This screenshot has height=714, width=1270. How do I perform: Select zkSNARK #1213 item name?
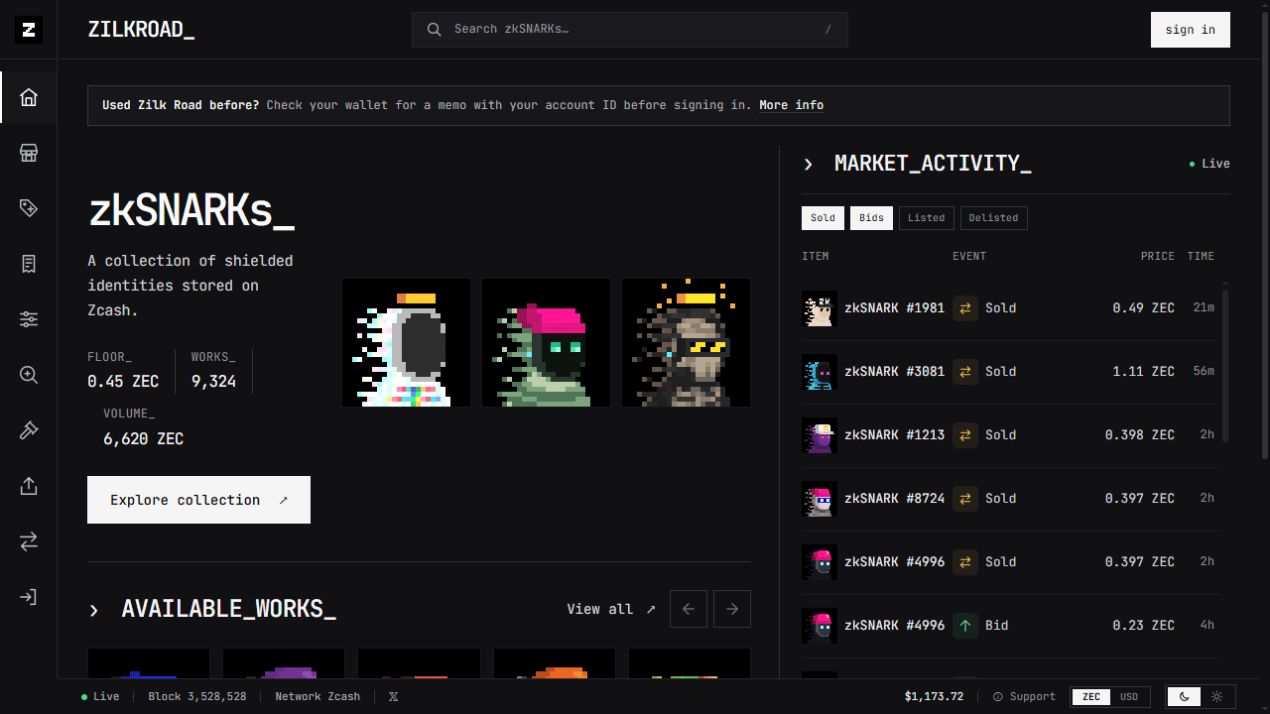[894, 435]
